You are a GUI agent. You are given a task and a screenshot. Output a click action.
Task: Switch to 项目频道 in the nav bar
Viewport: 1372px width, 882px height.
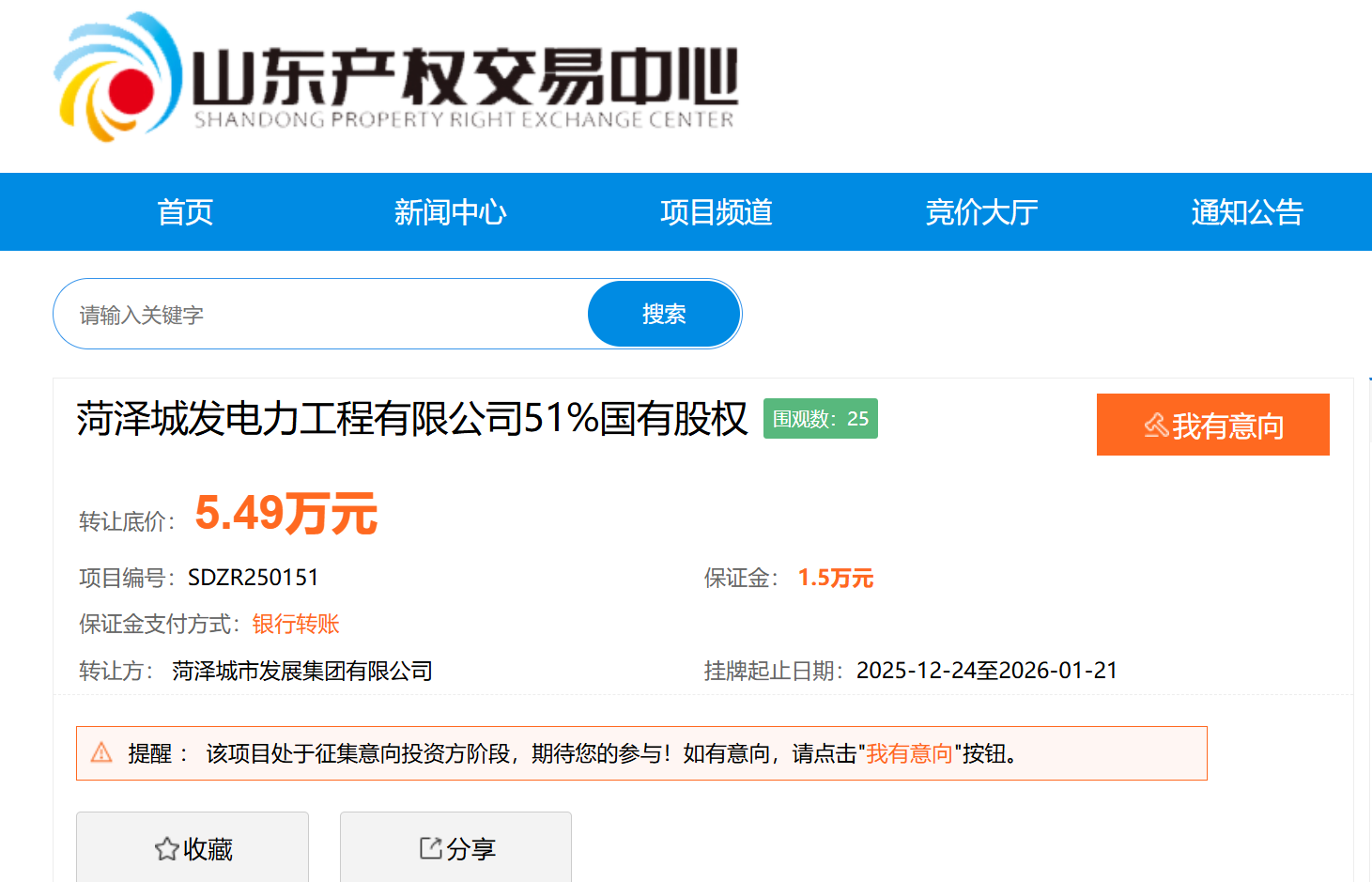tap(716, 212)
